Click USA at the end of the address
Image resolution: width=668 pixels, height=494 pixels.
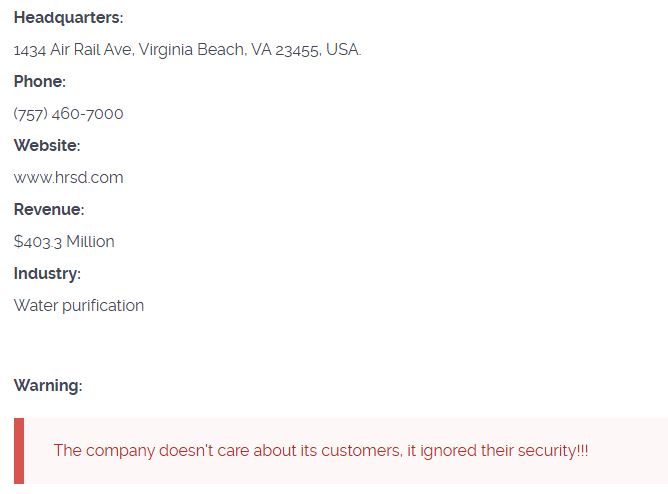tap(343, 50)
